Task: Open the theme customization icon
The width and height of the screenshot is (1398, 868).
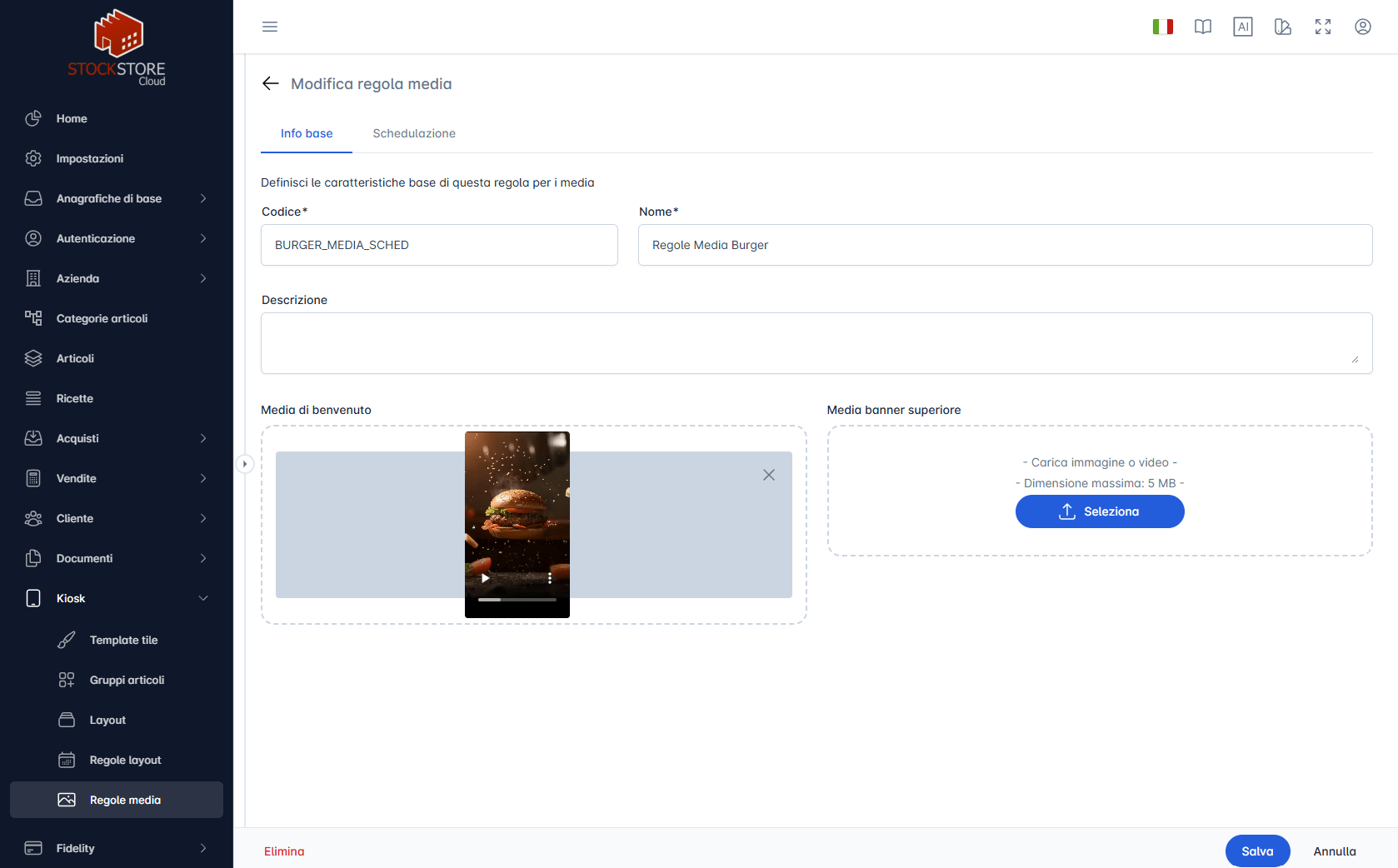Action: point(1282,27)
